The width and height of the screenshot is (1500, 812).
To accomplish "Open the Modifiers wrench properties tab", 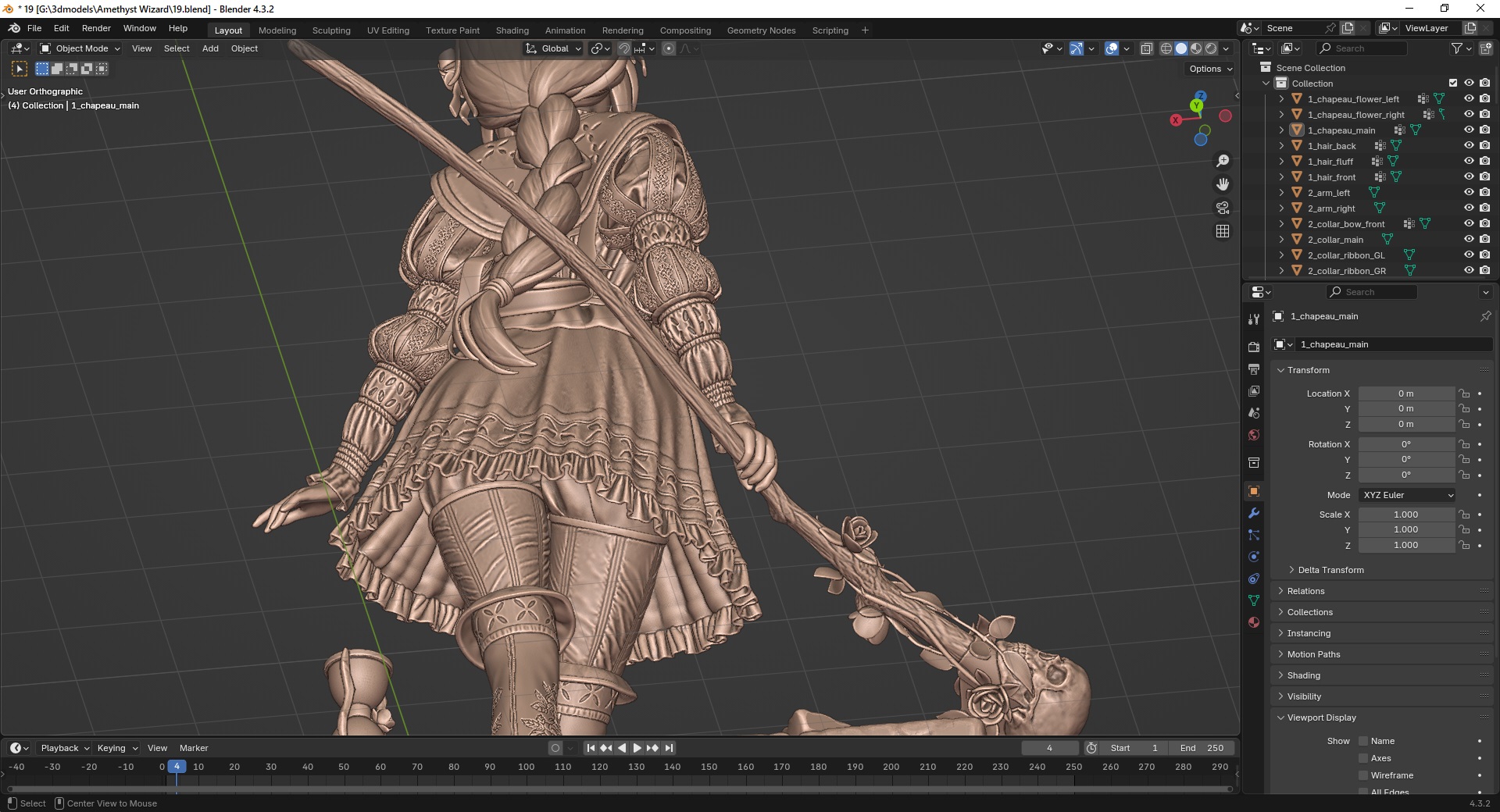I will click(x=1254, y=513).
